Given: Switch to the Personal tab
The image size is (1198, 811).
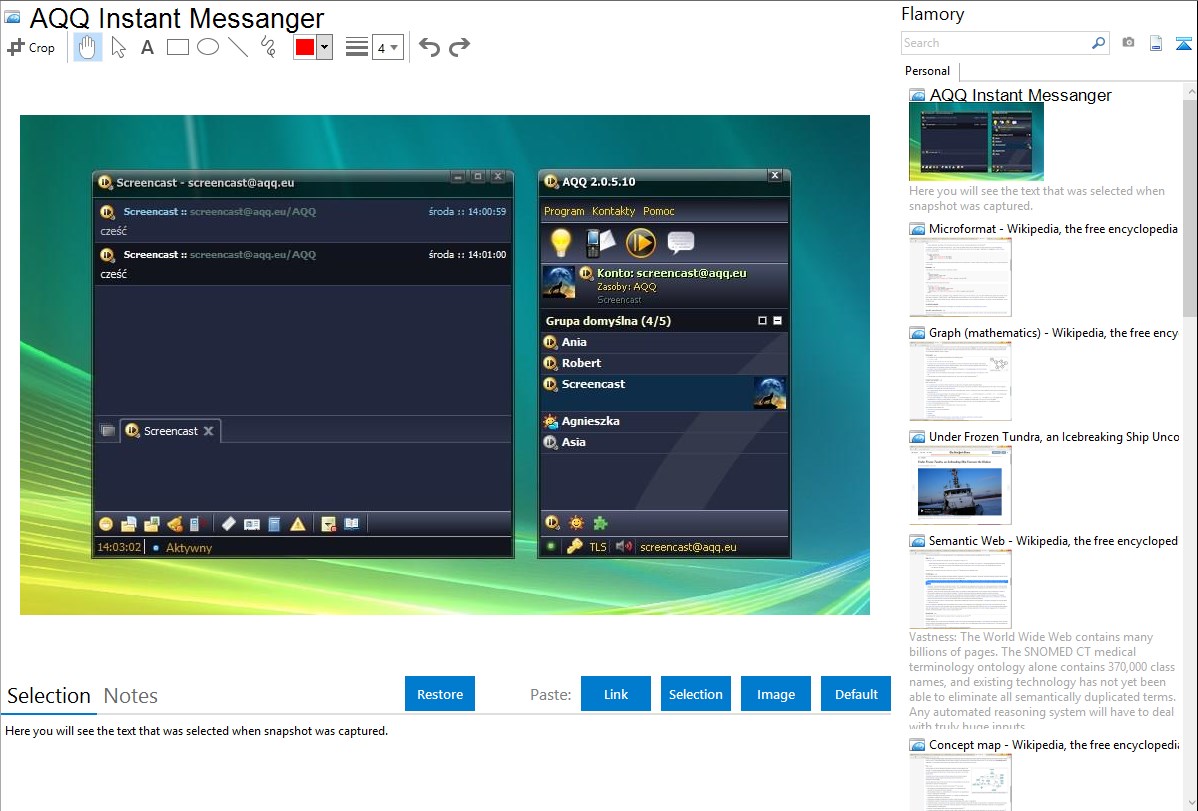Looking at the screenshot, I should click(x=928, y=71).
